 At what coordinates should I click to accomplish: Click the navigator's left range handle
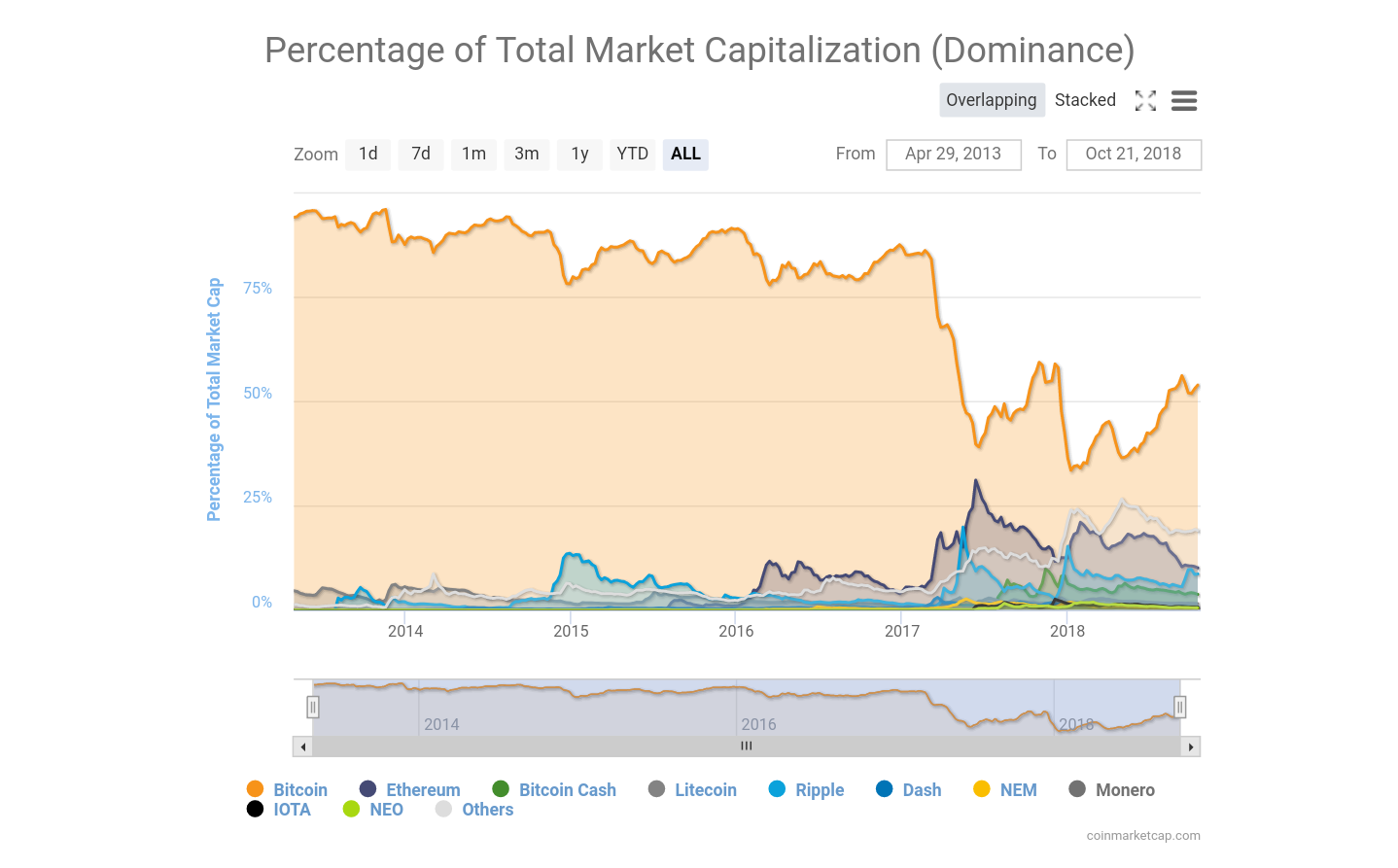pyautogui.click(x=313, y=707)
